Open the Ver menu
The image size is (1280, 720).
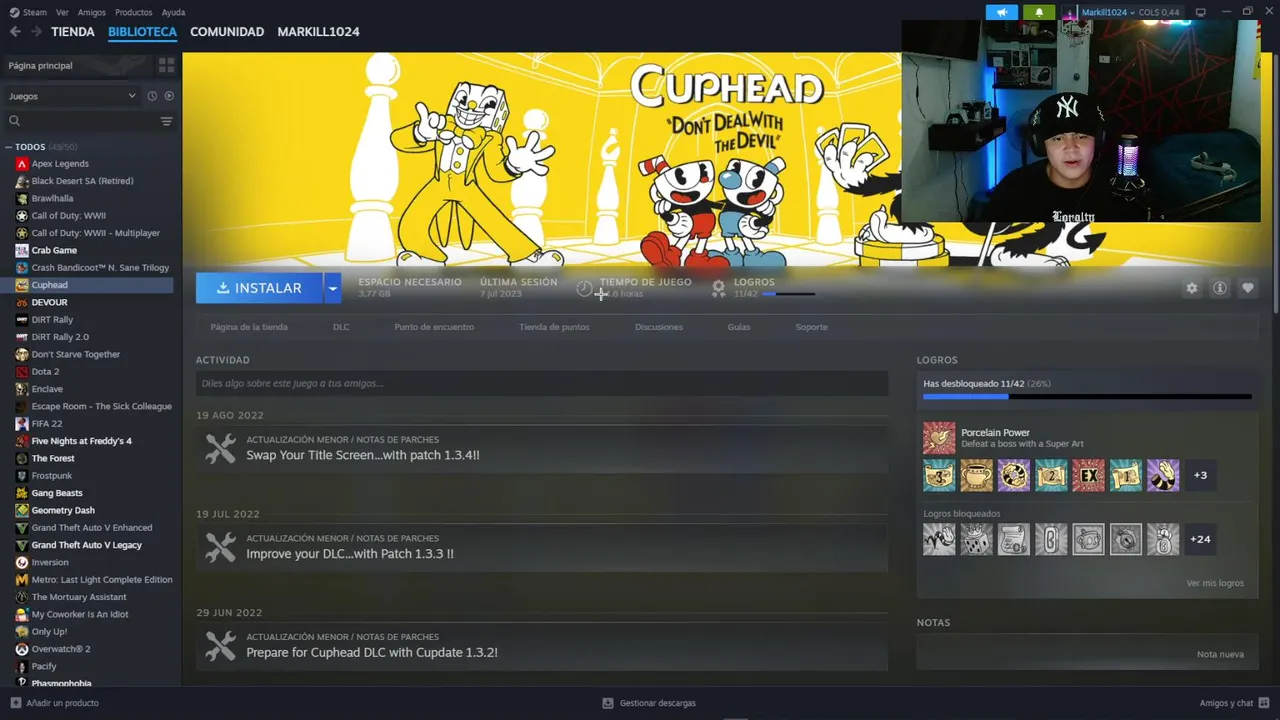pos(62,12)
